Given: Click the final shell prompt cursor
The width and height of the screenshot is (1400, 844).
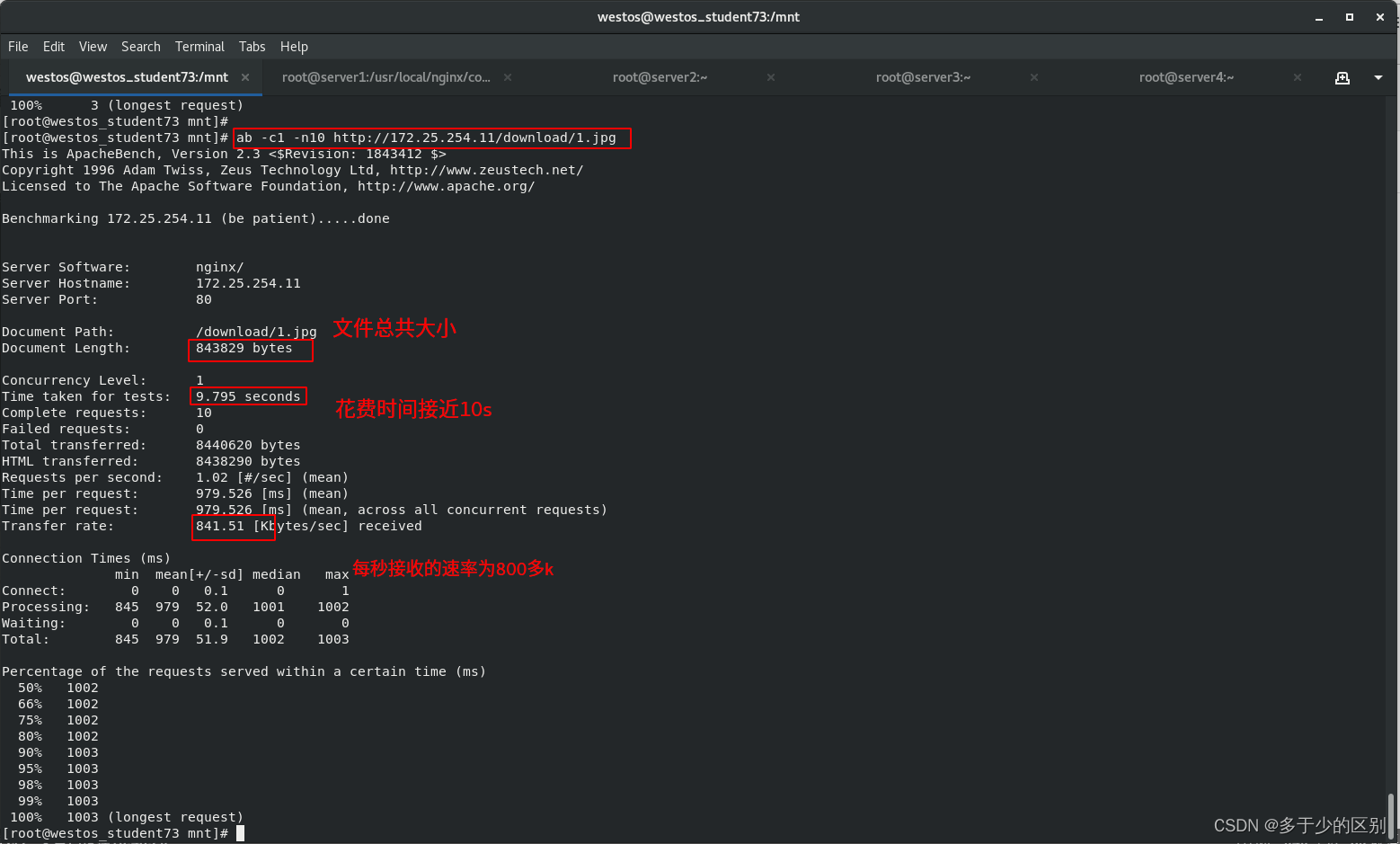Looking at the screenshot, I should coord(240,833).
